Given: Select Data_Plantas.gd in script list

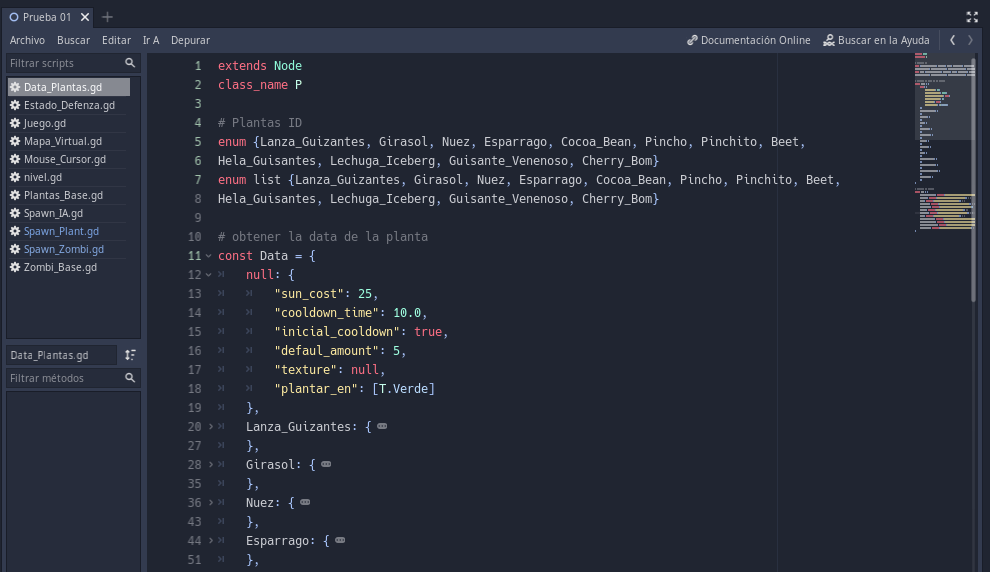Looking at the screenshot, I should pos(69,87).
